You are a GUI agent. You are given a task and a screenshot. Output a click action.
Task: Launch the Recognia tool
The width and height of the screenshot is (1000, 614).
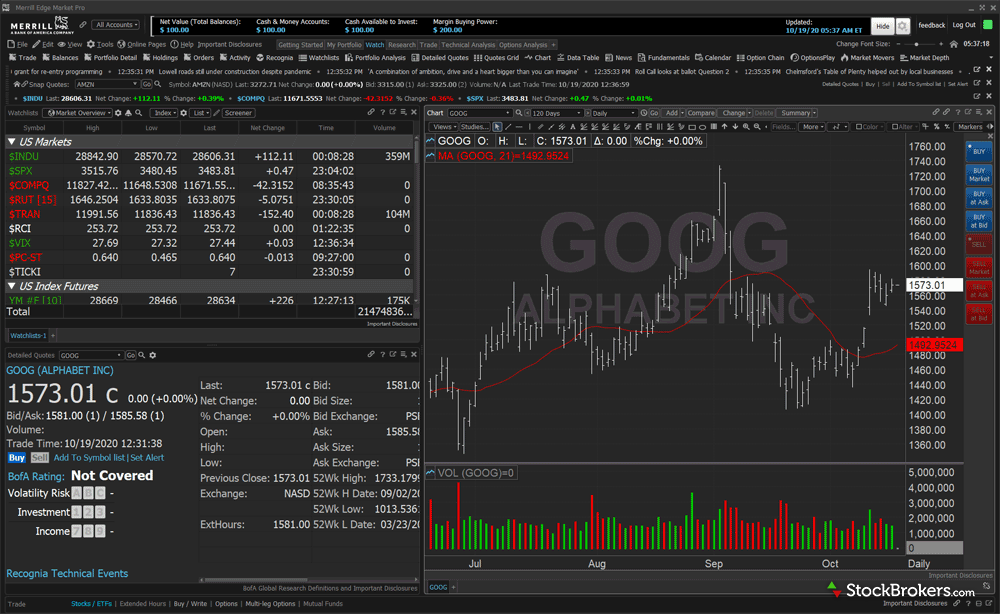pos(274,58)
